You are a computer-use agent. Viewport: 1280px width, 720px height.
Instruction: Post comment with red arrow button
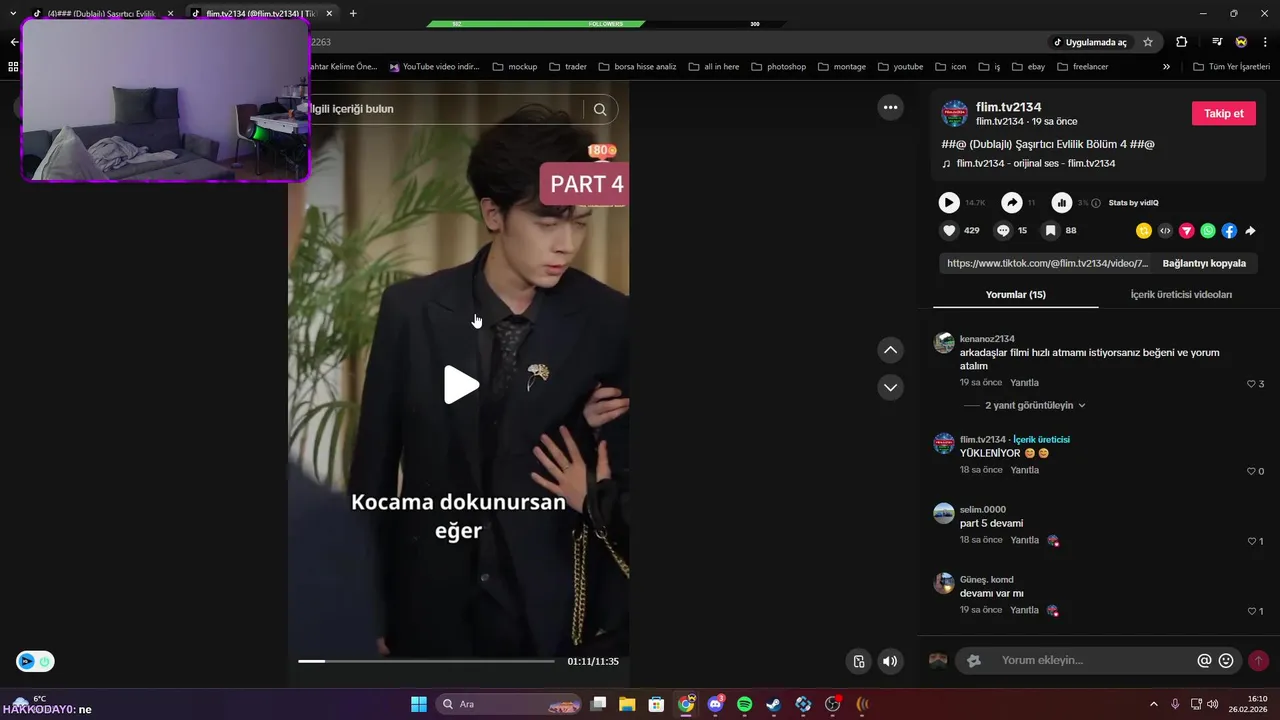(1258, 661)
